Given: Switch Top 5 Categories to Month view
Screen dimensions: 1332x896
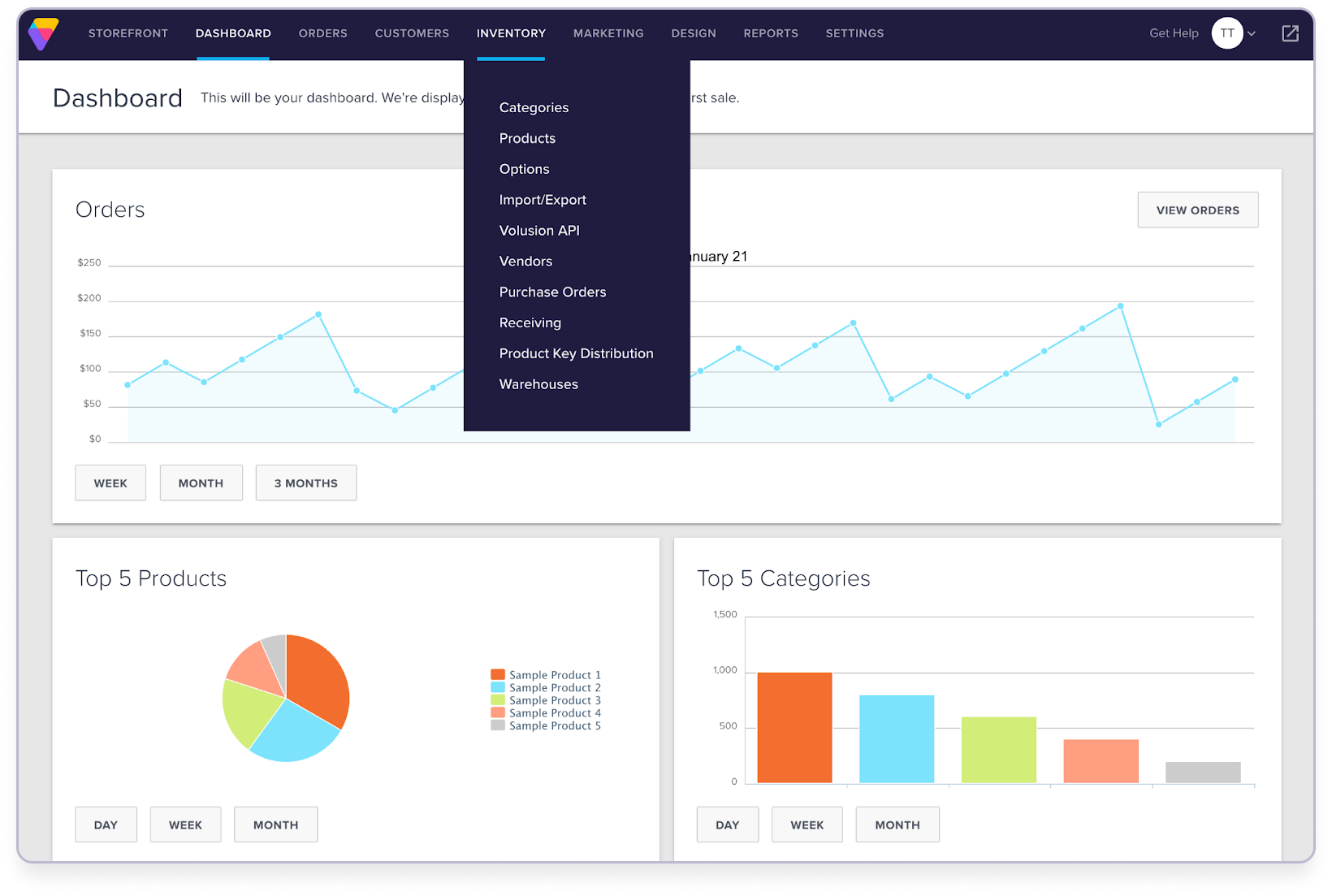Looking at the screenshot, I should coord(897,824).
